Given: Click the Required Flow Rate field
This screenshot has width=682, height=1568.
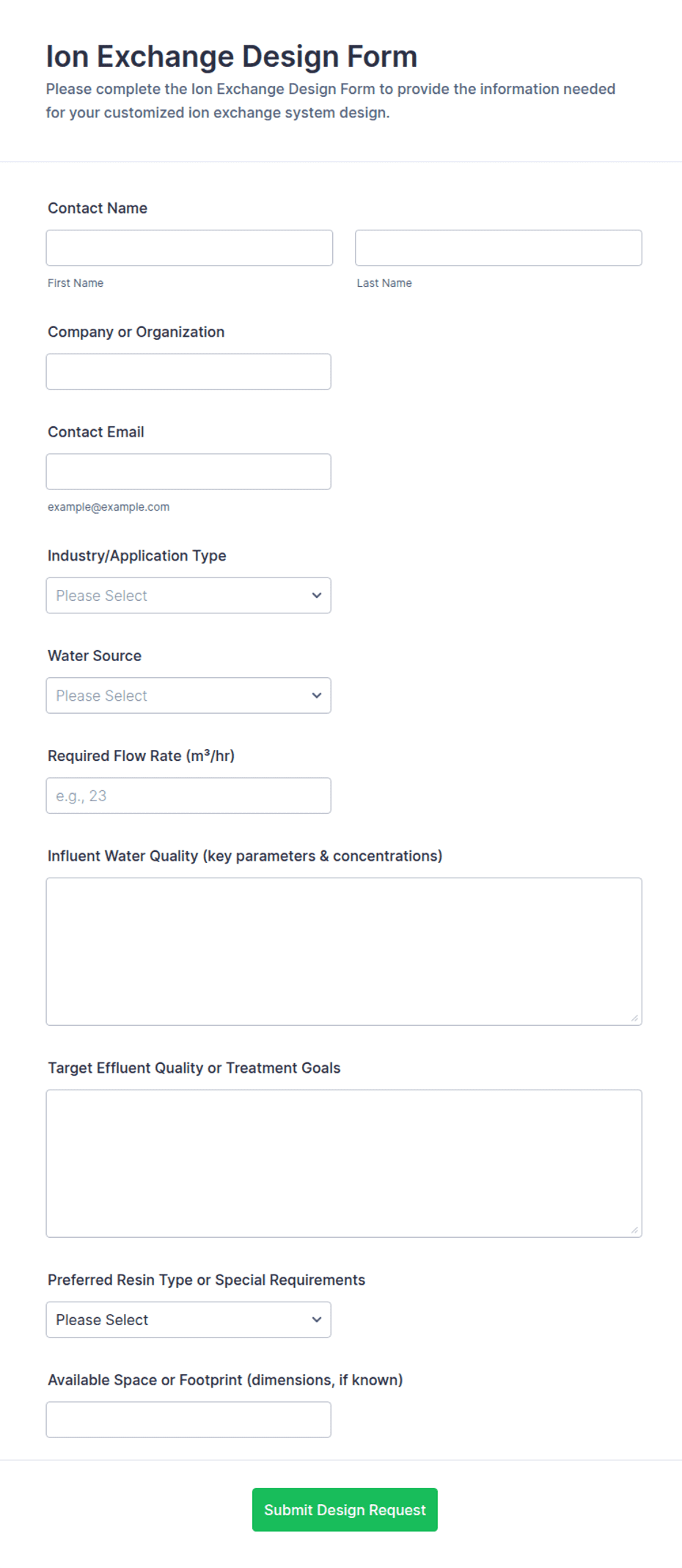Looking at the screenshot, I should 188,795.
